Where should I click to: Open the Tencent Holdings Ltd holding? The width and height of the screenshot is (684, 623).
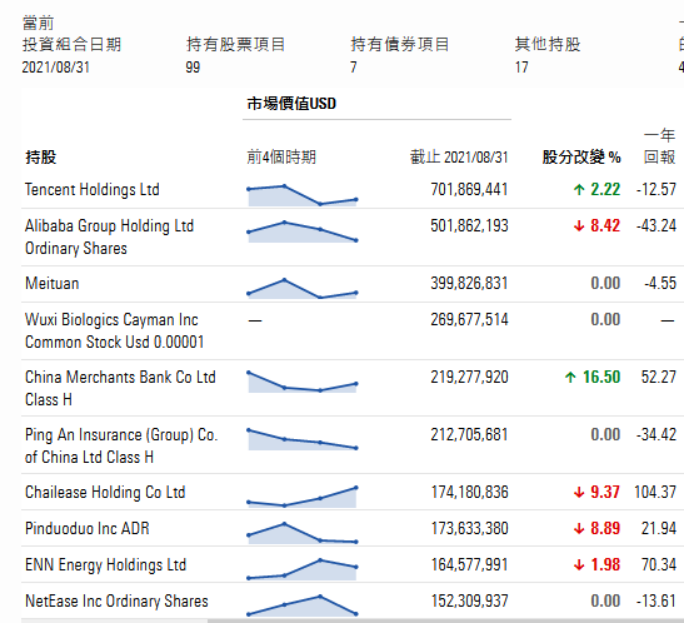(x=92, y=190)
